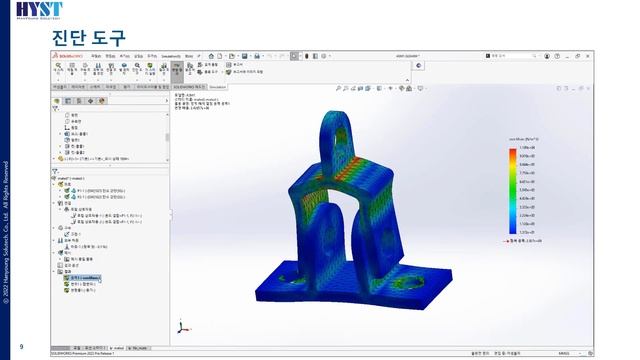Select the 응력1 (-vonMises-) result plot
The image size is (640, 360).
(82, 278)
